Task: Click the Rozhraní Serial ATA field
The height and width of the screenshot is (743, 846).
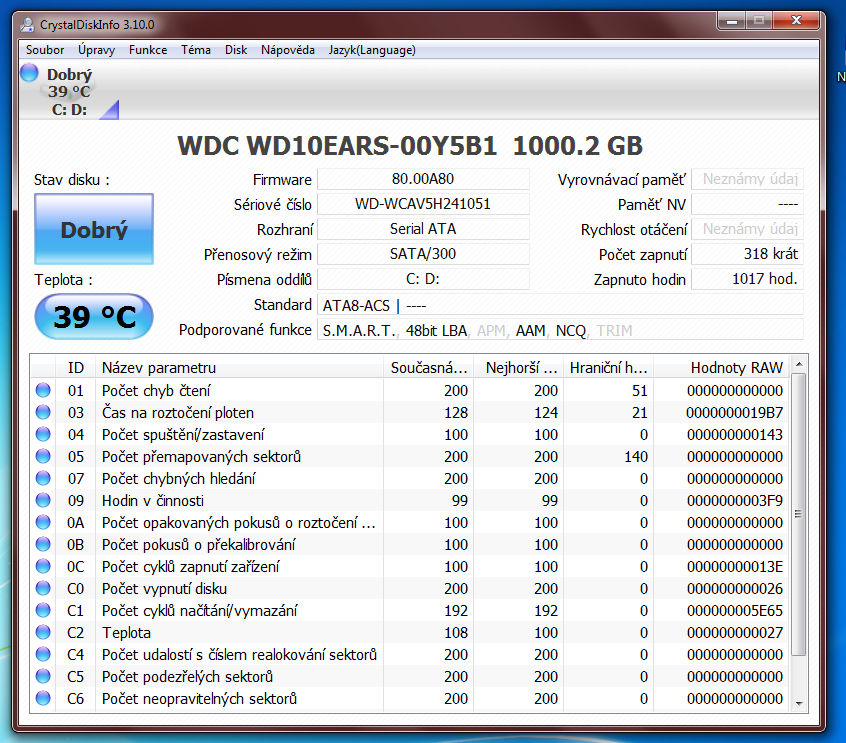Action: click(x=423, y=229)
